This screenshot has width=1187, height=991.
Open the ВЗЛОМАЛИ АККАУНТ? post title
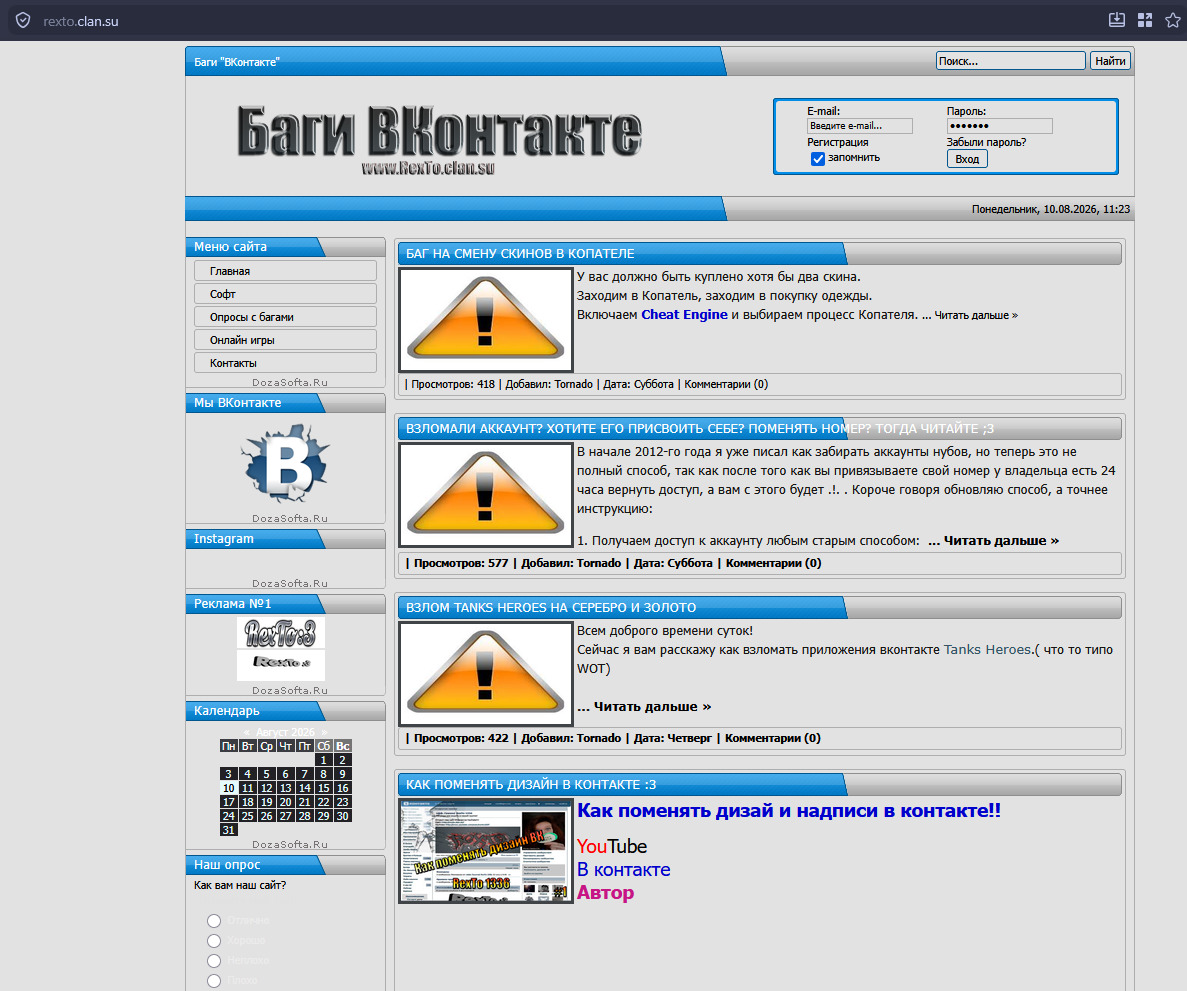(699, 428)
